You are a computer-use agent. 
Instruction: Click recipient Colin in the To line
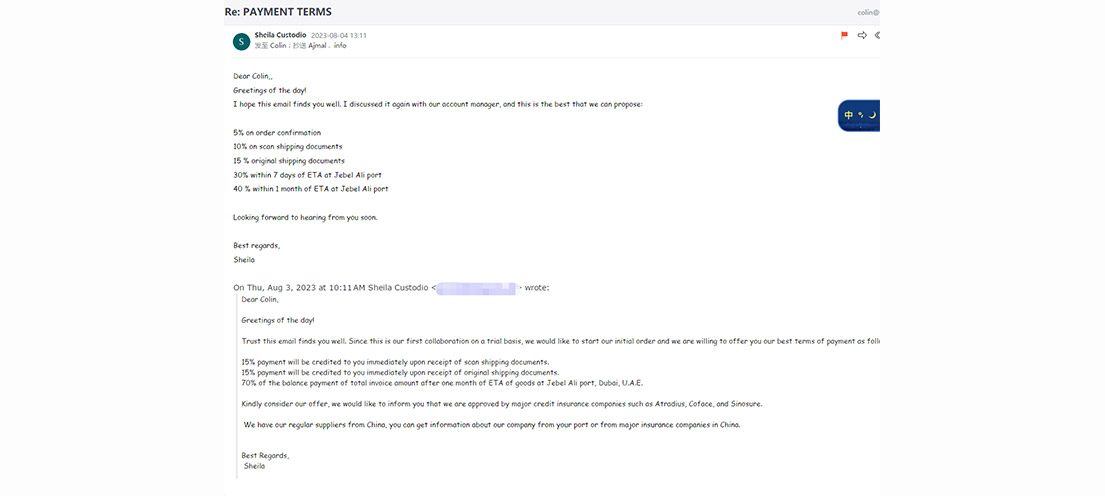coord(279,46)
